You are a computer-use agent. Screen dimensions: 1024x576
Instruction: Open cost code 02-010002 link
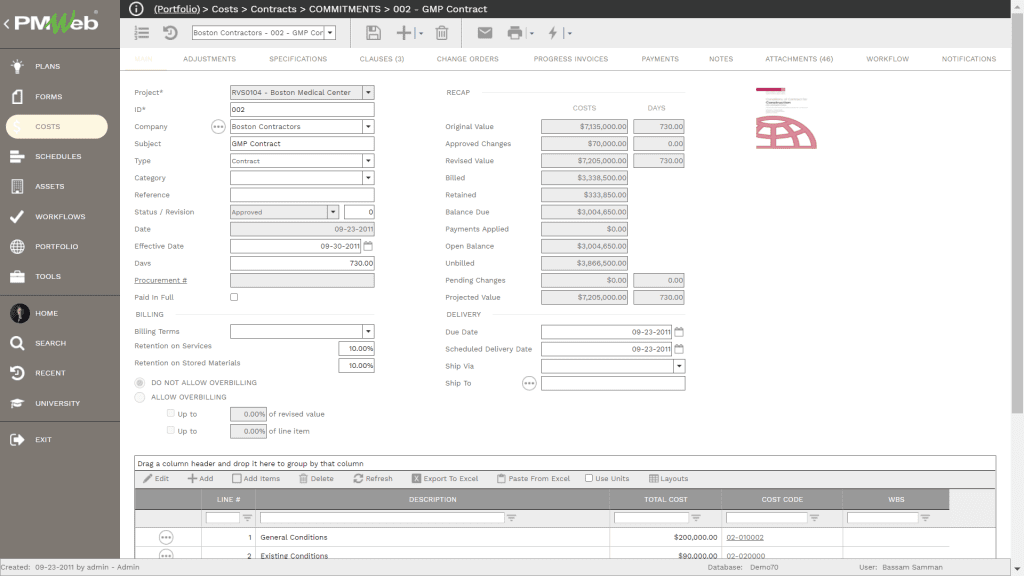[x=745, y=537]
